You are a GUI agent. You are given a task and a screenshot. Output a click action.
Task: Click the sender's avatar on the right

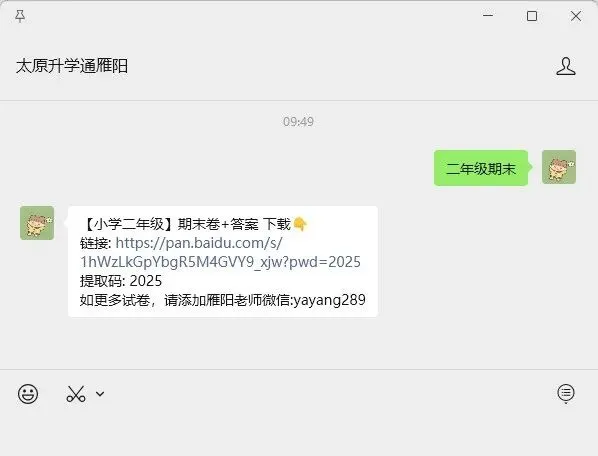(x=559, y=167)
